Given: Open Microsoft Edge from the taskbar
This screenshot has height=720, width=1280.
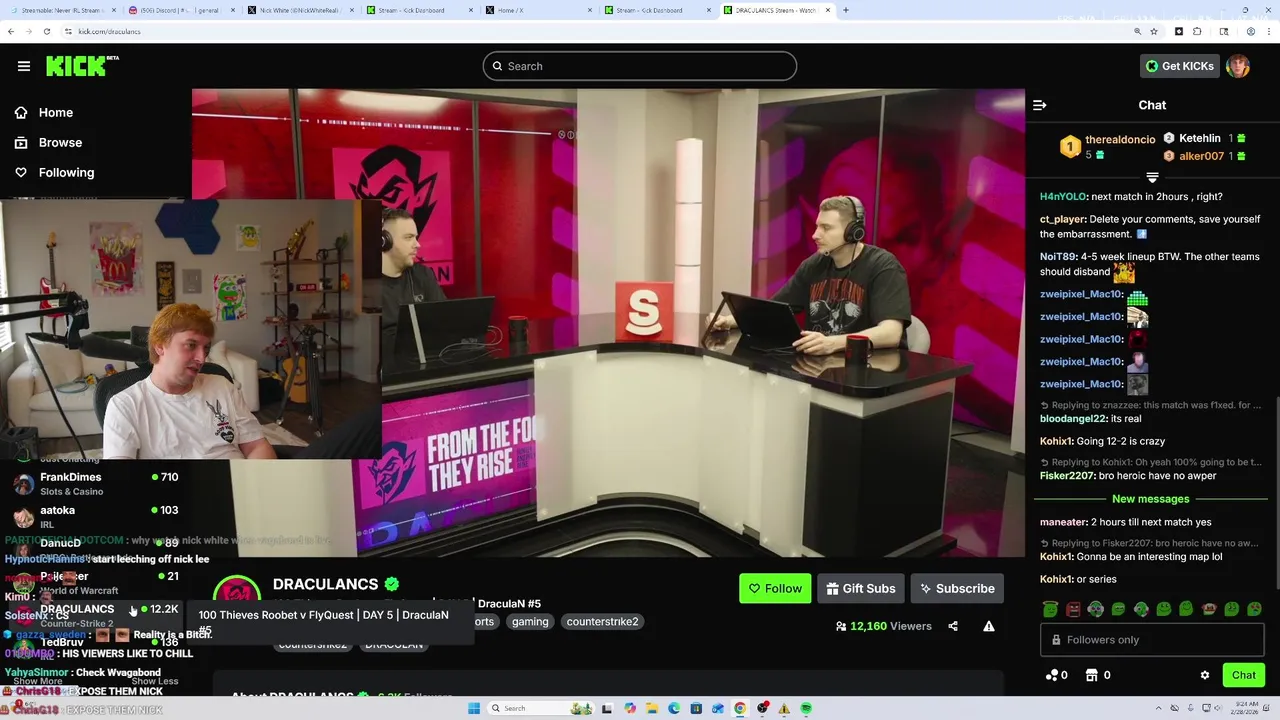Looking at the screenshot, I should tap(674, 708).
